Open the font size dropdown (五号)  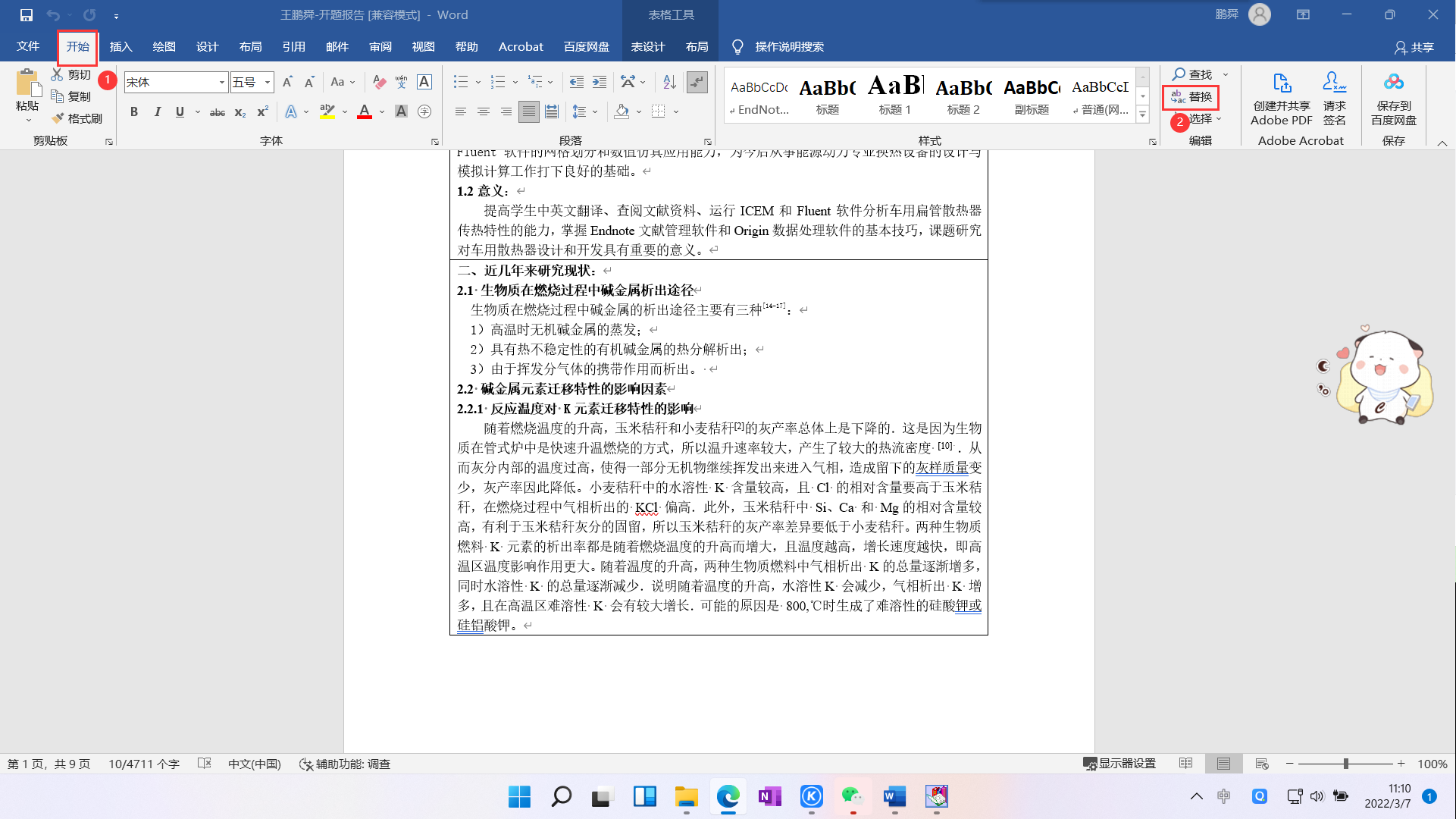point(268,82)
